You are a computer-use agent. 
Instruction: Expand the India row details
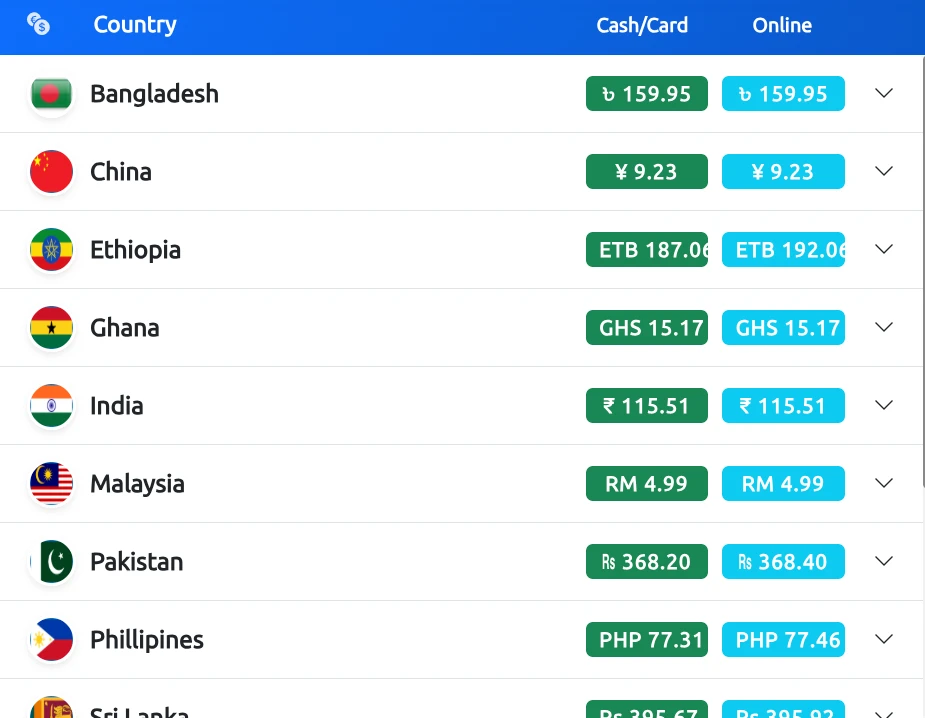pyautogui.click(x=884, y=405)
